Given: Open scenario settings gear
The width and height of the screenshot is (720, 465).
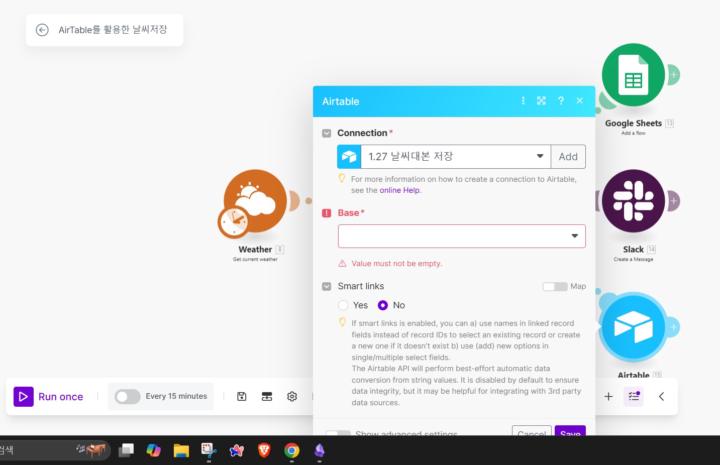Looking at the screenshot, I should click(x=292, y=397).
